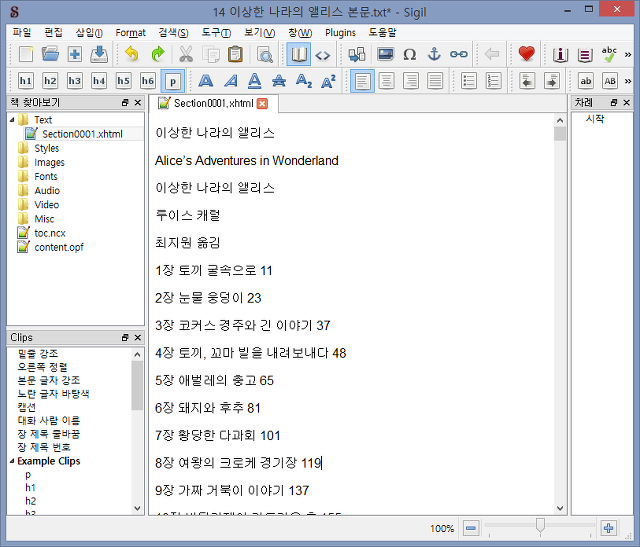
Task: Undo the last action
Action: point(132,54)
